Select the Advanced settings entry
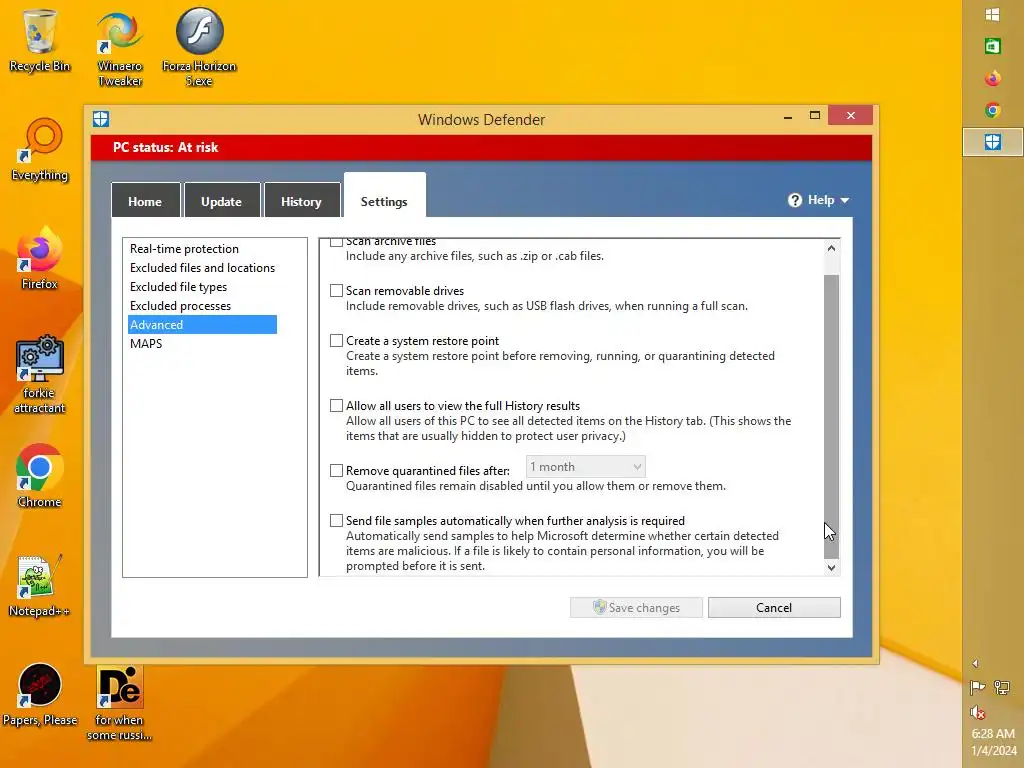 (x=202, y=325)
